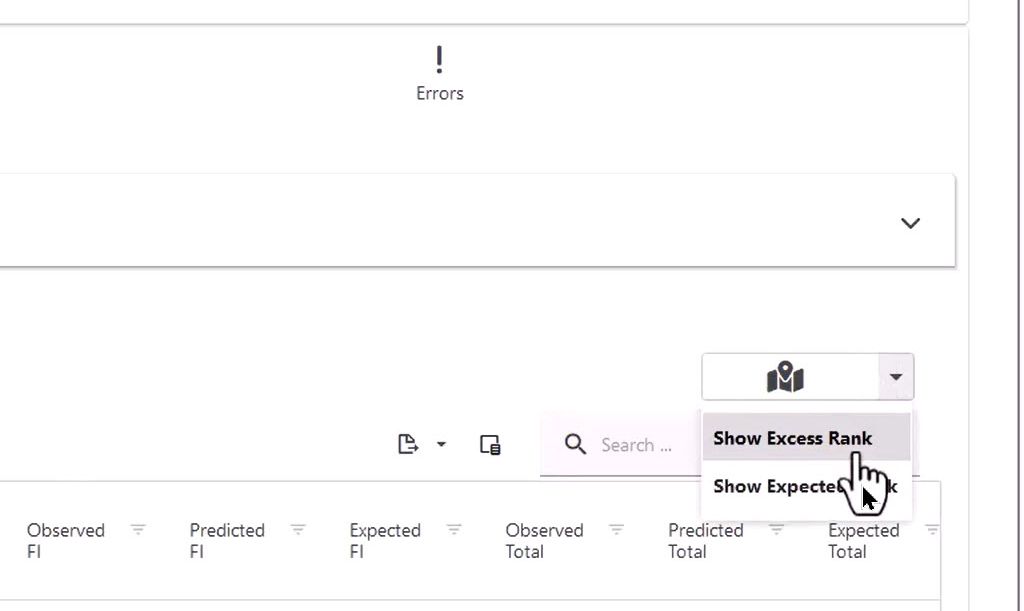Sort by Expected FI column header
Image resolution: width=1024 pixels, height=611 pixels.
click(x=385, y=540)
